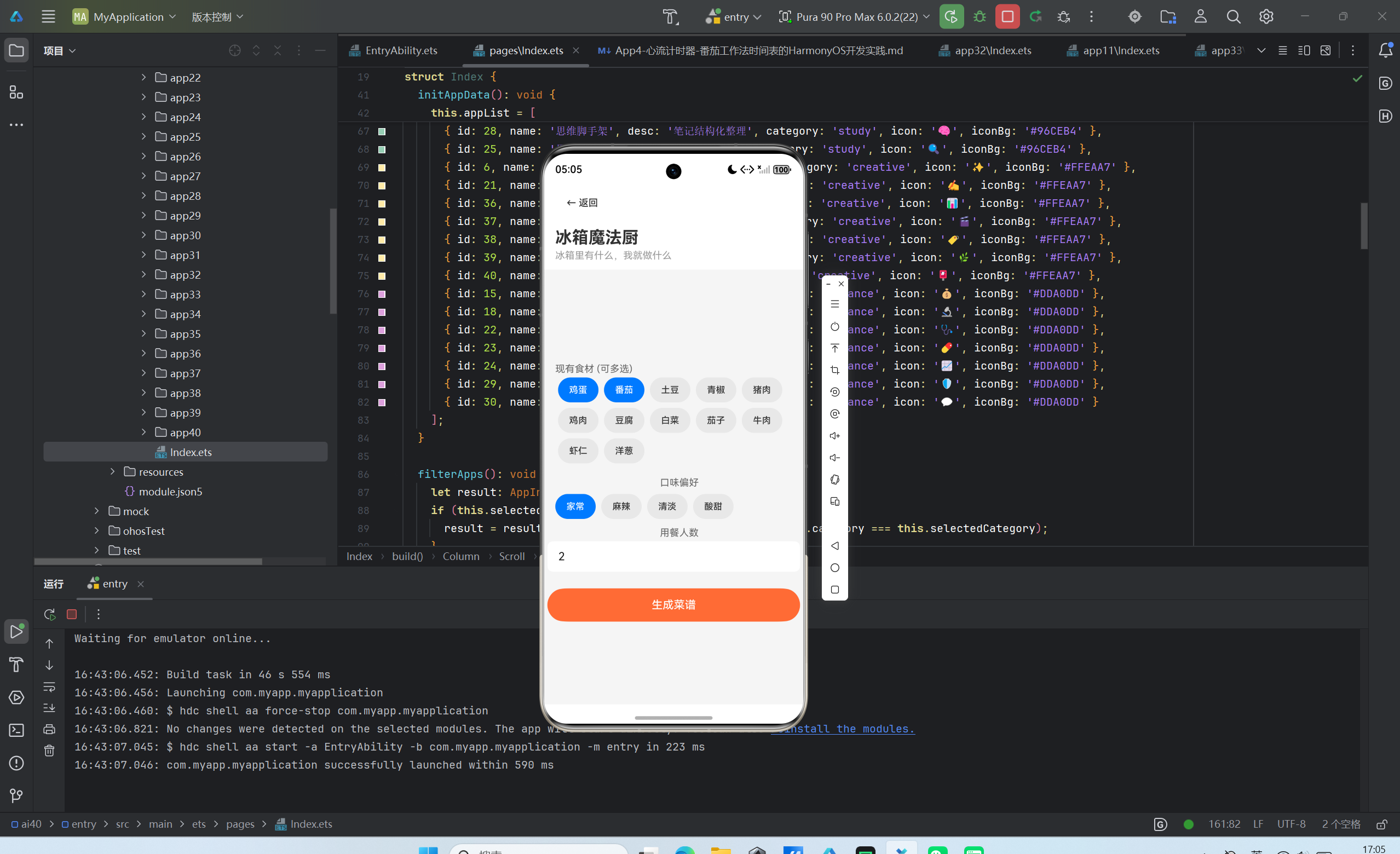Open the Terminal tool window

16,730
